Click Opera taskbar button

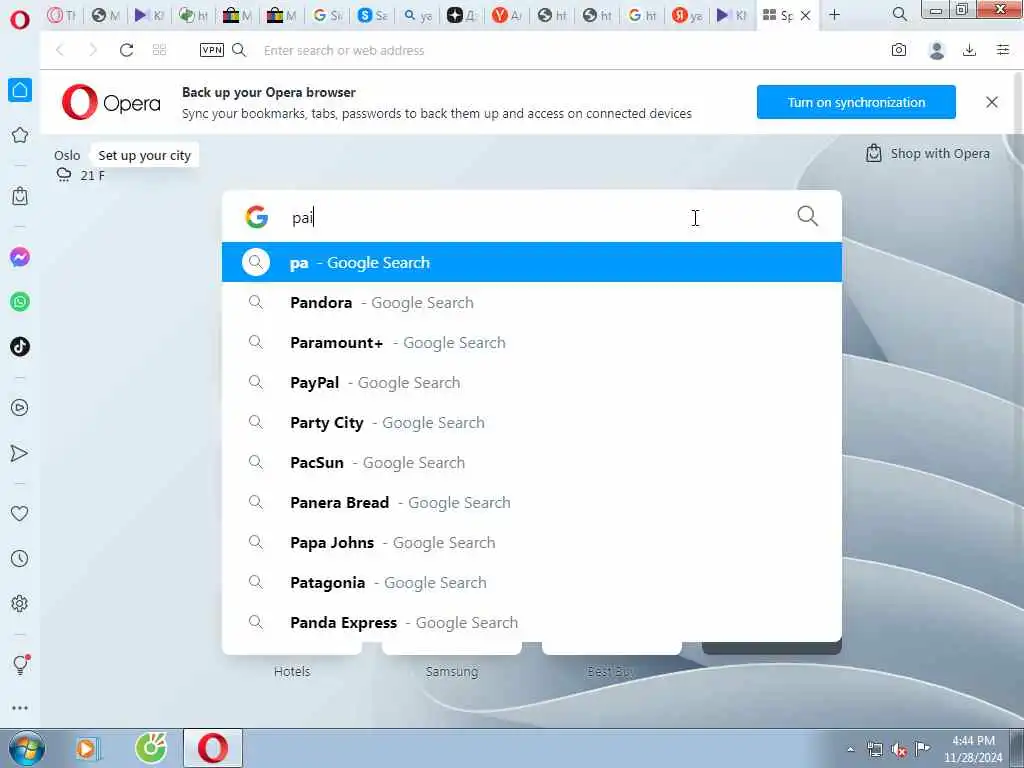pos(213,748)
